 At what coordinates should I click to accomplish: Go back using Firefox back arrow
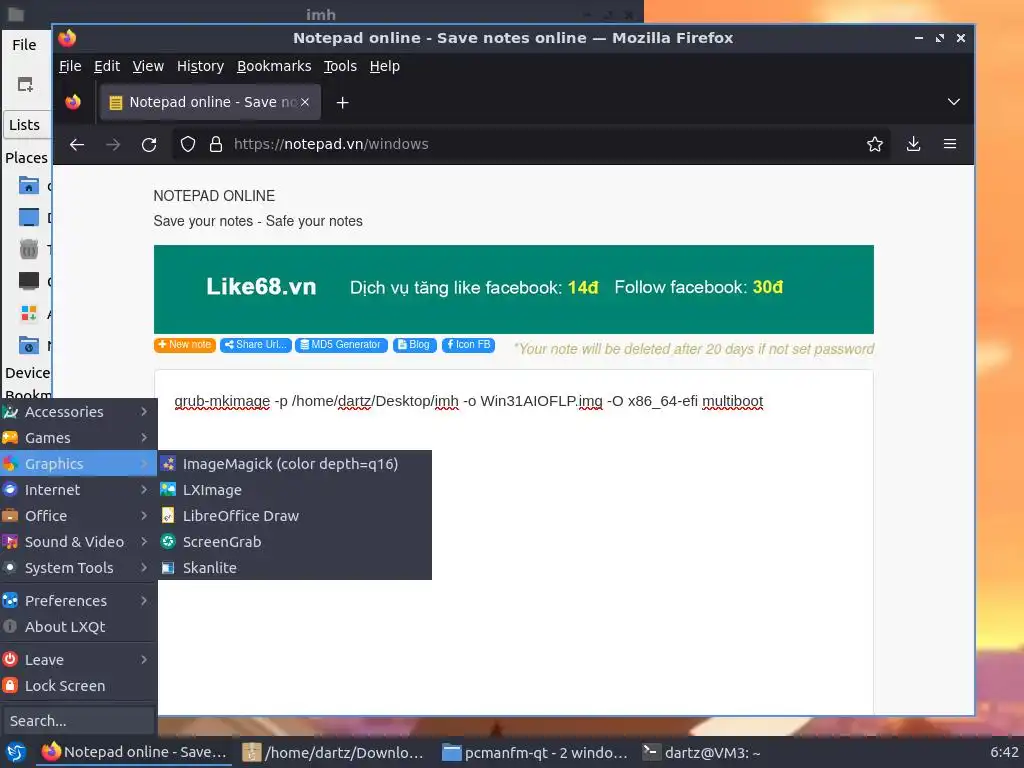(x=77, y=144)
